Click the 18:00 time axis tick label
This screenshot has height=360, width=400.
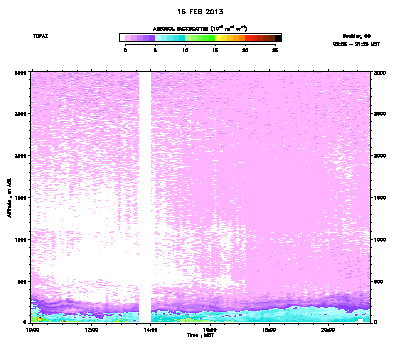click(269, 330)
